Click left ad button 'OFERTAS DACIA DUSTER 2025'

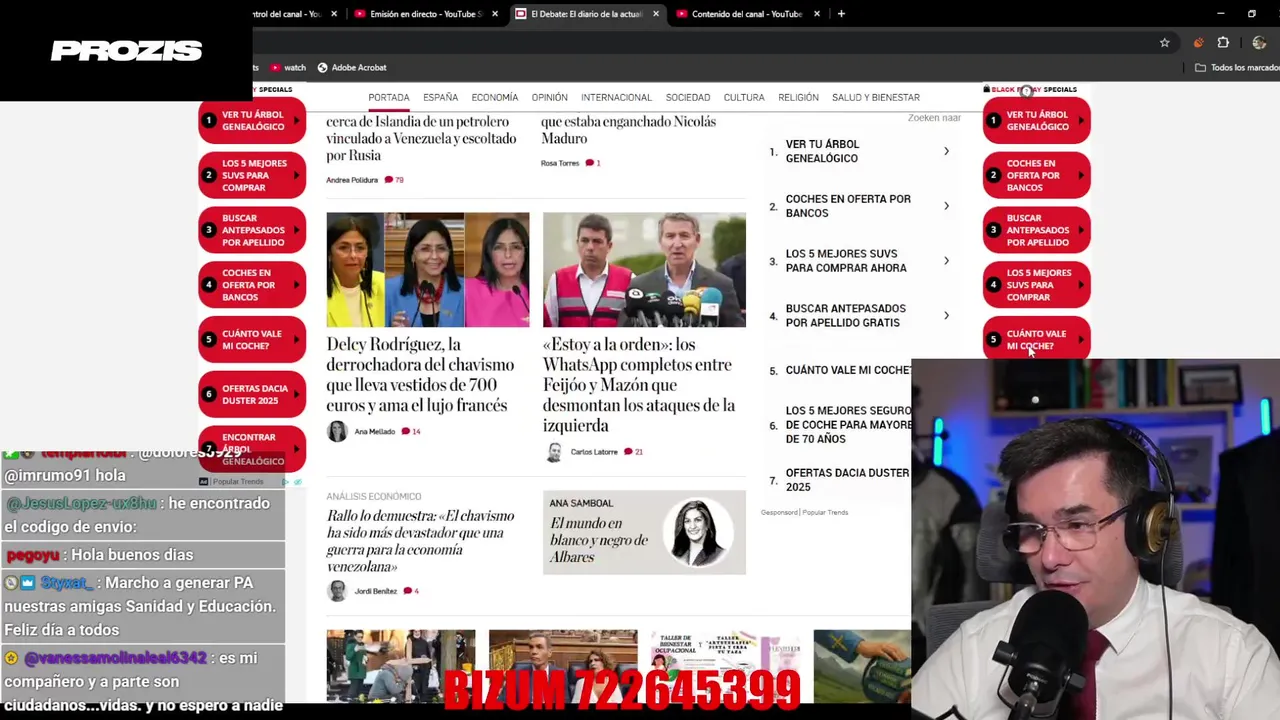tap(252, 394)
